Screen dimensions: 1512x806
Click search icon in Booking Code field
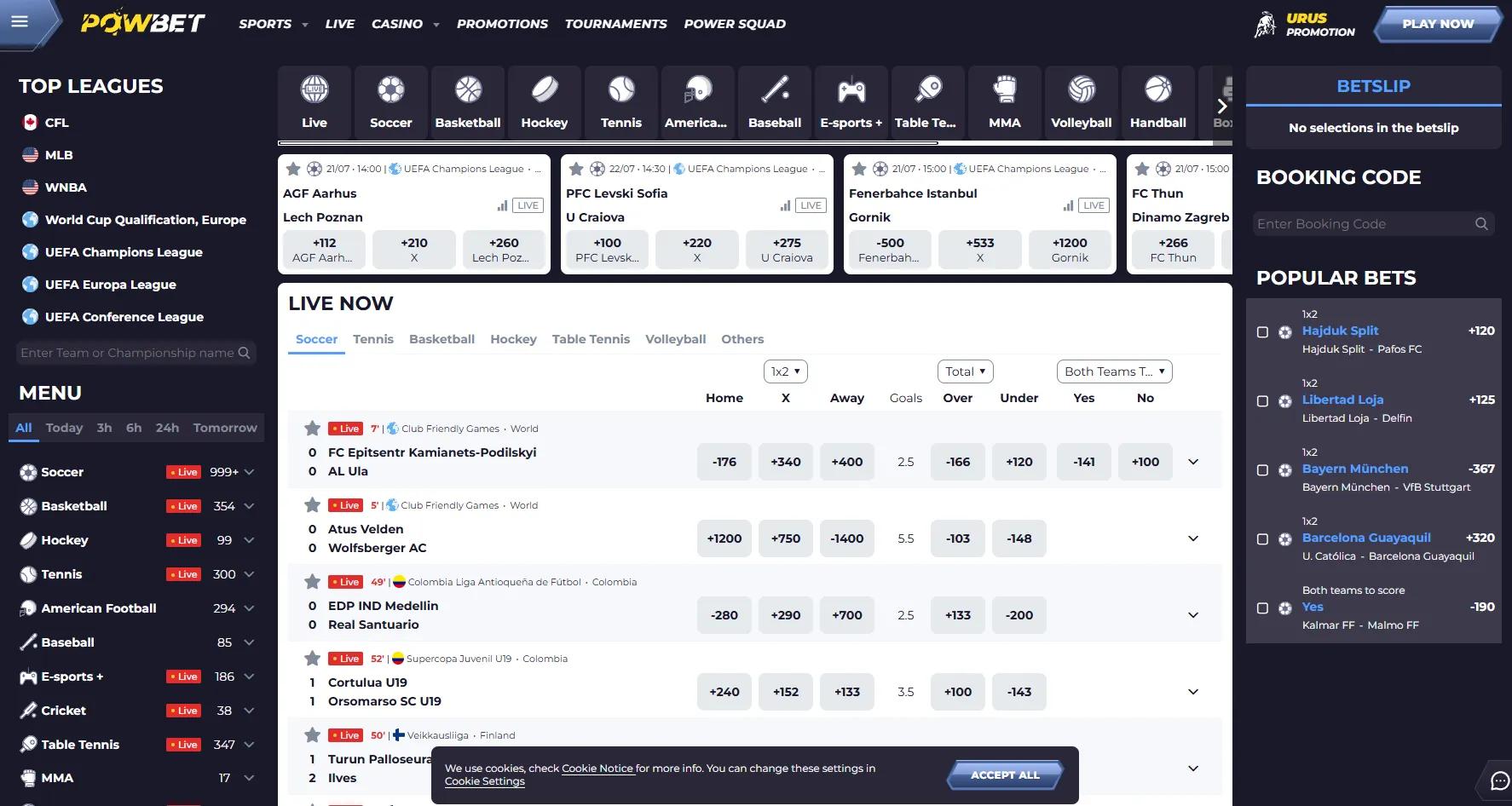point(1481,224)
